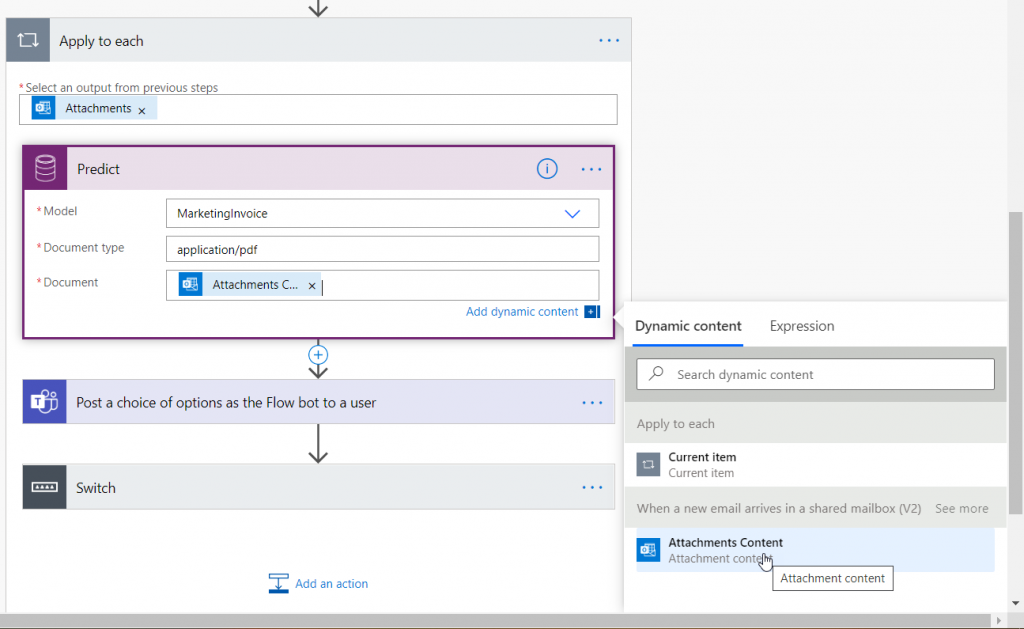Click the Switch action icon
1024x629 pixels.
click(x=44, y=487)
